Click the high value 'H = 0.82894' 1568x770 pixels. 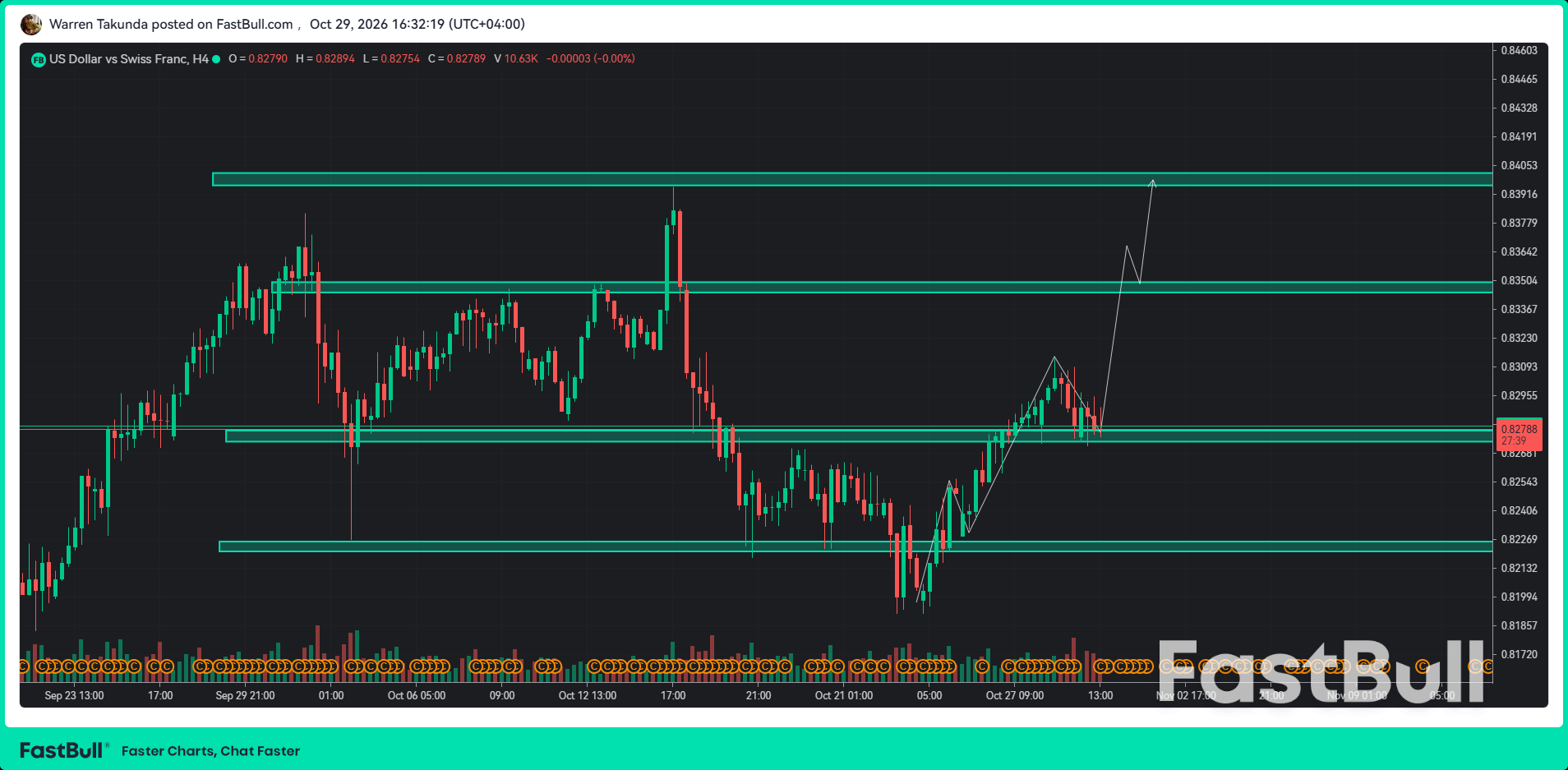[x=325, y=59]
